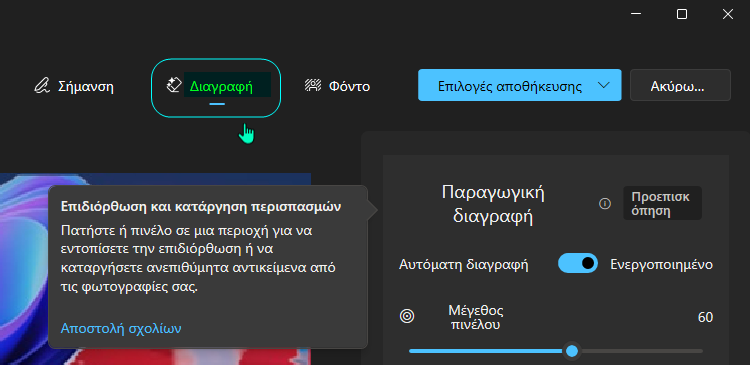The image size is (750, 365).
Task: Click the Ενεργοποιημένο toggle status label
Action: point(662,265)
